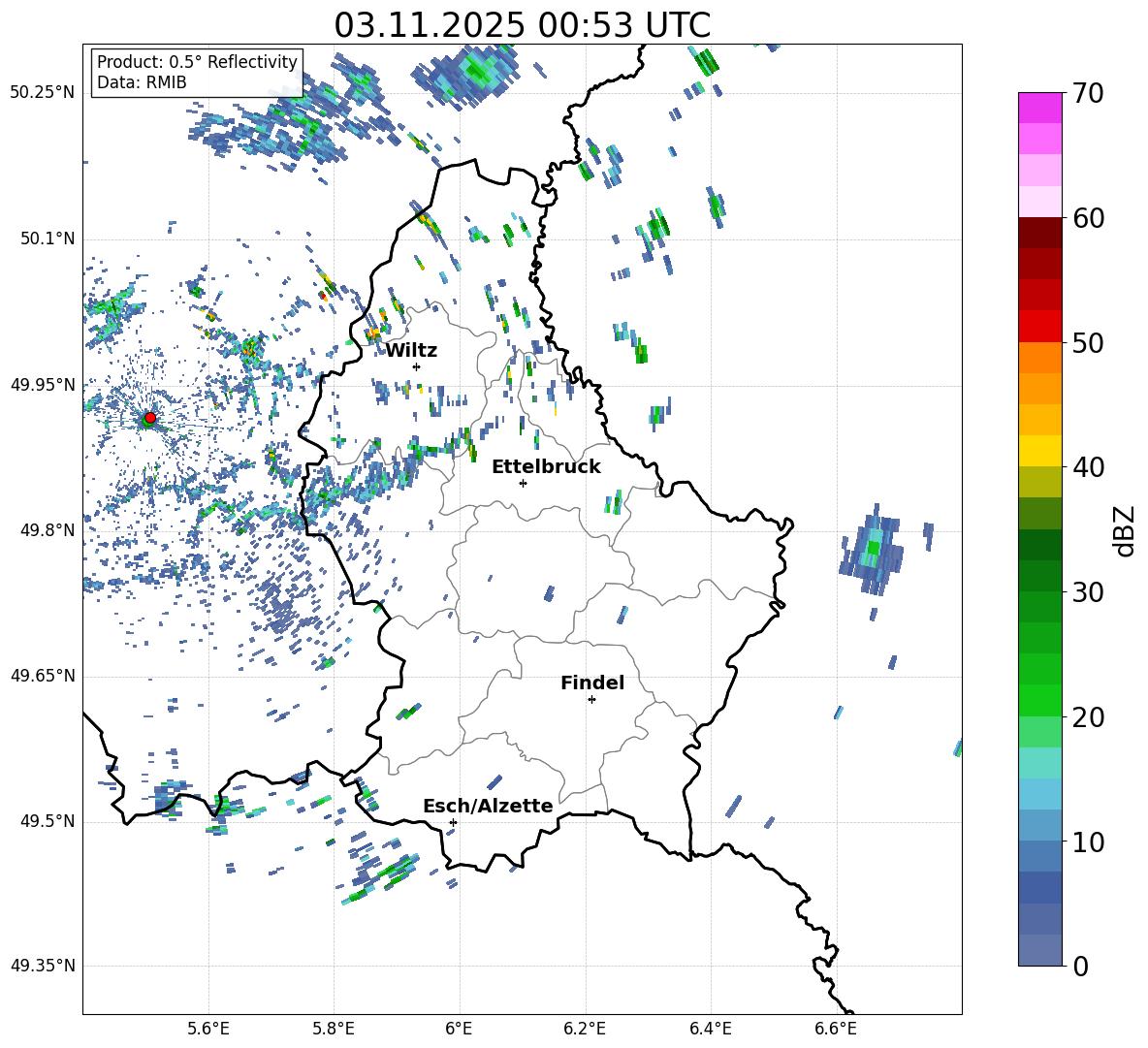Click the Esch/Alzette station cross marker
The height and width of the screenshot is (1048, 1148).
tap(453, 822)
